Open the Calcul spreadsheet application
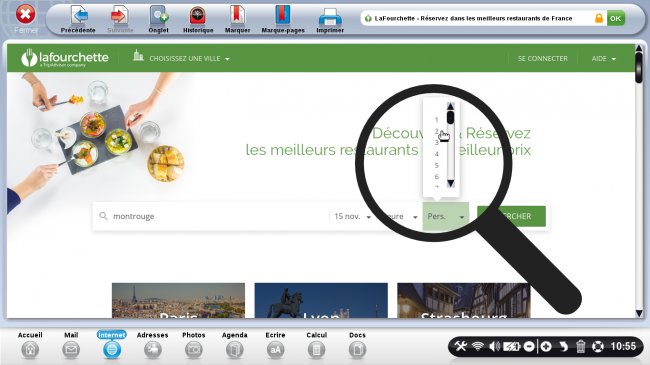This screenshot has width=650, height=365. 316,345
